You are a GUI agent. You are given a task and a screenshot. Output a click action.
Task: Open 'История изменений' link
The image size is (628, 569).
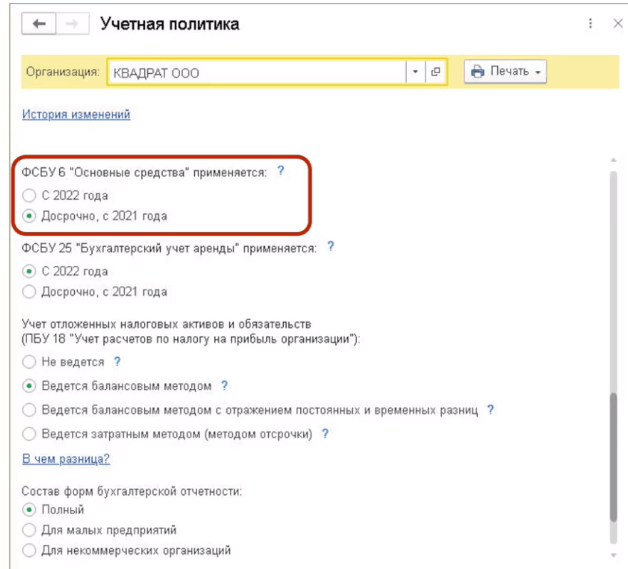76,114
